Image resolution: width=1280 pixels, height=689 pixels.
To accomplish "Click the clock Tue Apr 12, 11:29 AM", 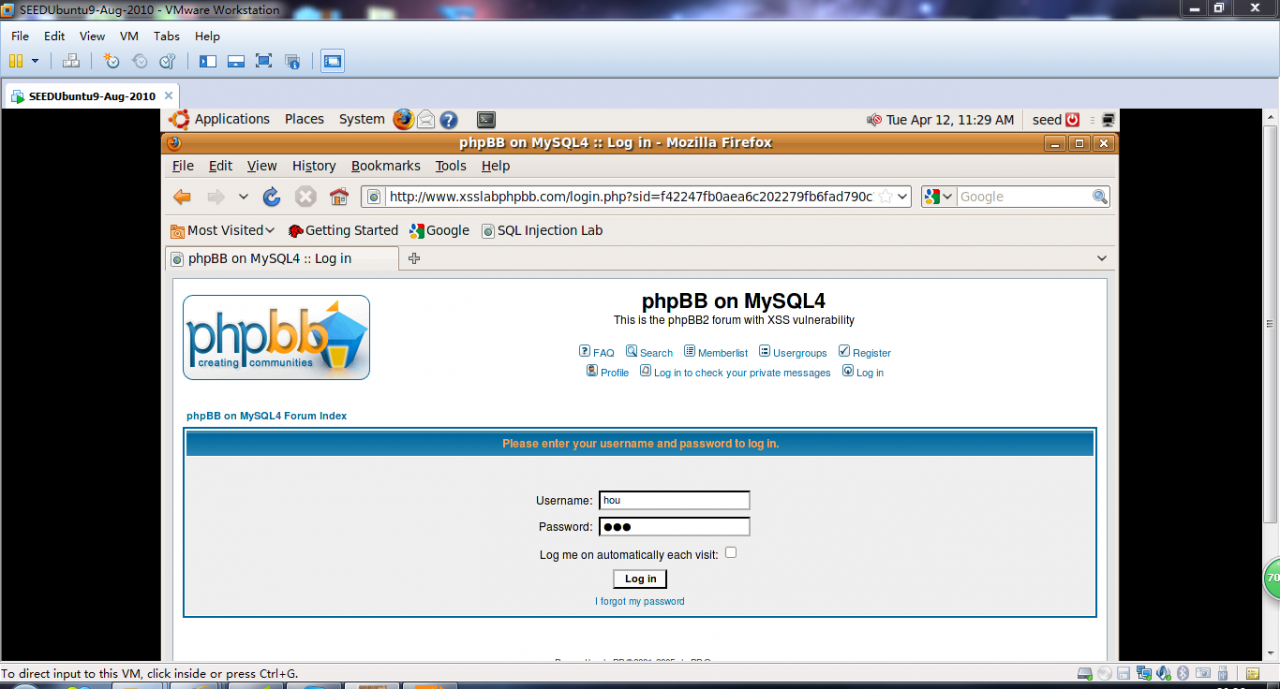I will [x=950, y=120].
